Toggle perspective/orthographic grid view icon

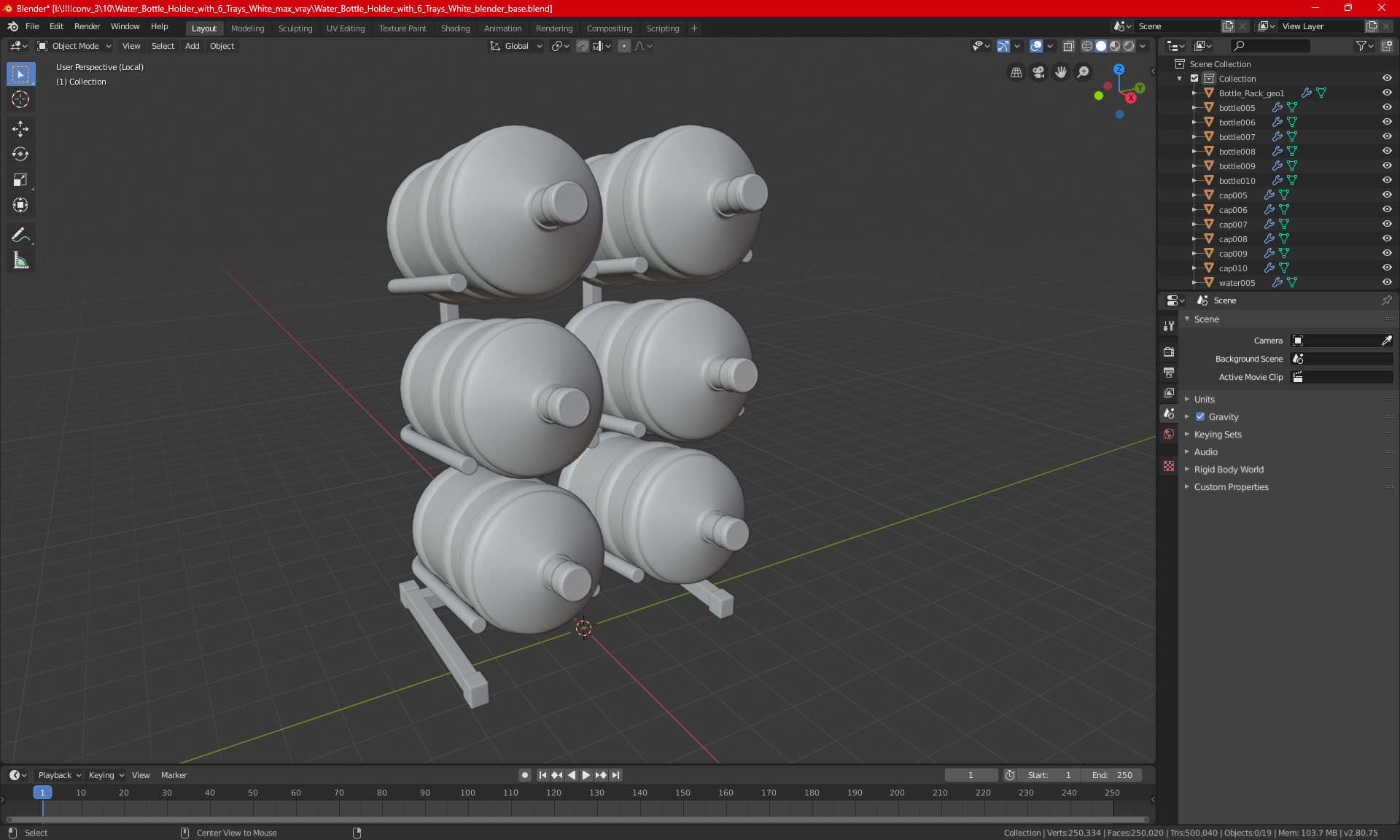tap(1016, 72)
